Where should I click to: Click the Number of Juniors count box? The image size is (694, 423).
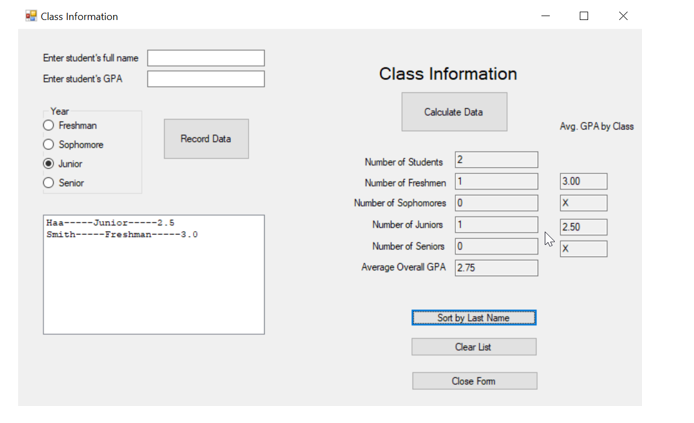point(496,225)
